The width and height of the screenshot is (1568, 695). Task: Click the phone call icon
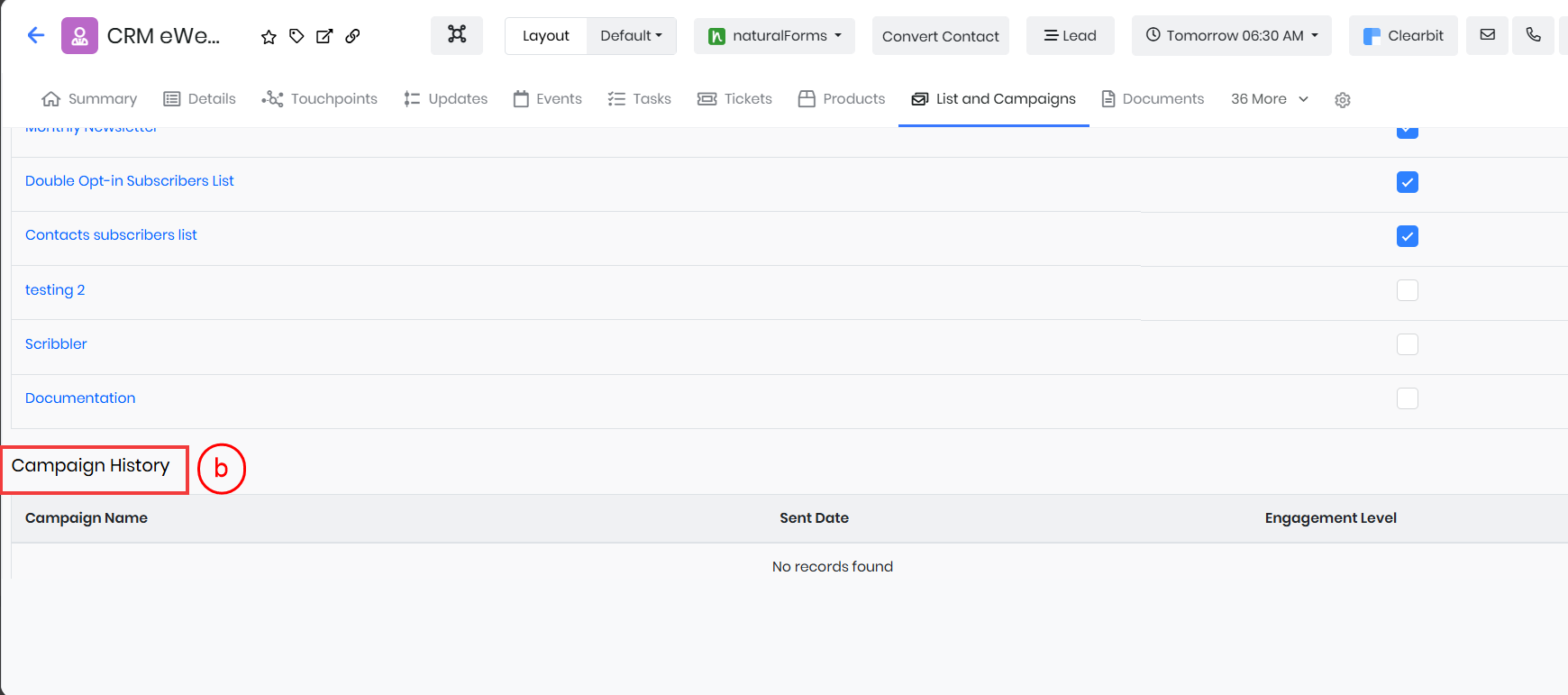(x=1533, y=35)
